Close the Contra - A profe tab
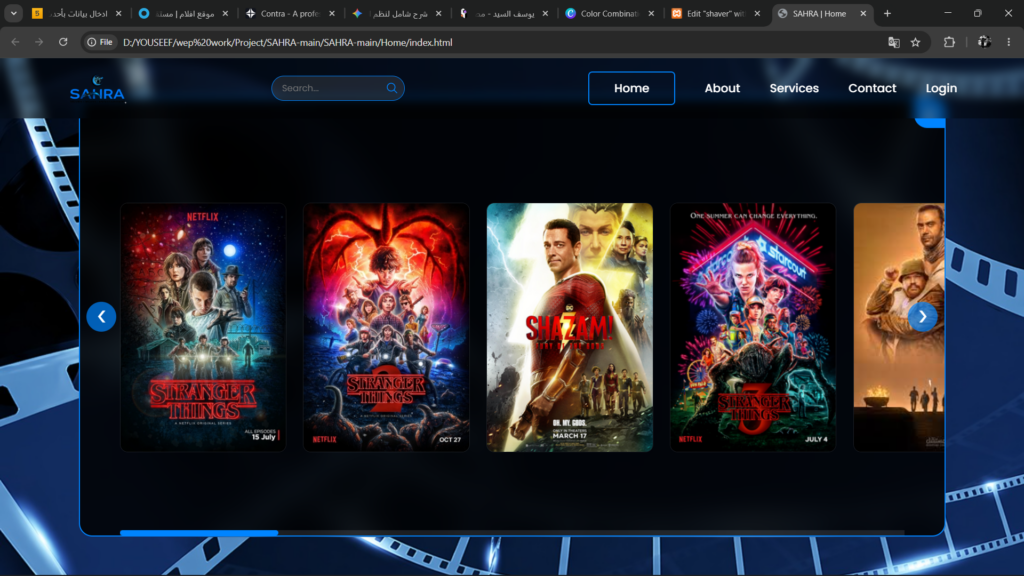This screenshot has height=576, width=1024. coord(332,13)
